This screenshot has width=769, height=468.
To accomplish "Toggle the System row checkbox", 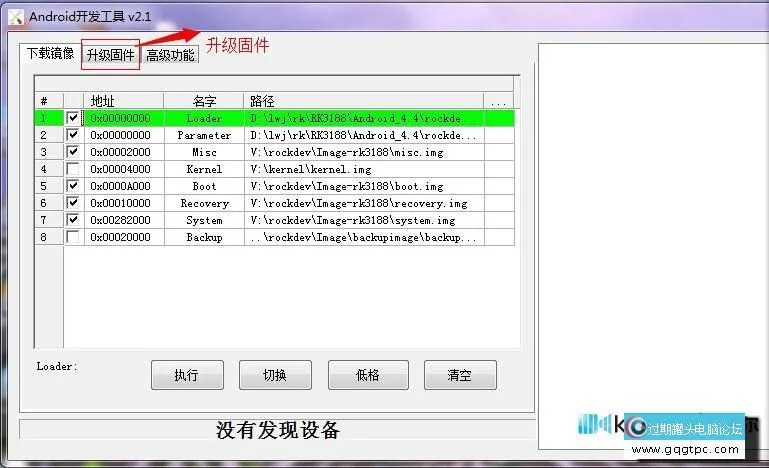I will click(x=73, y=220).
